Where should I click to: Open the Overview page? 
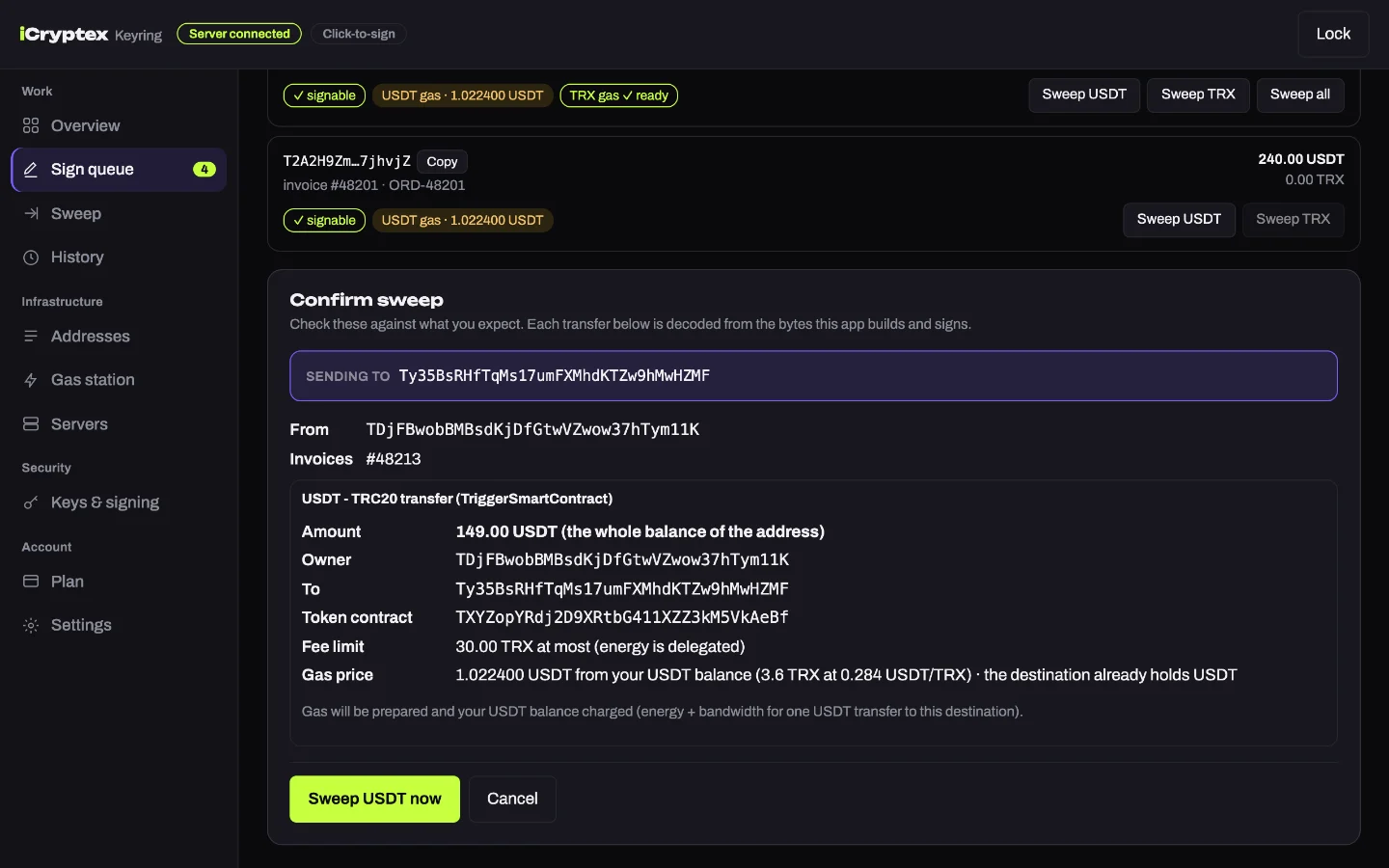119,125
